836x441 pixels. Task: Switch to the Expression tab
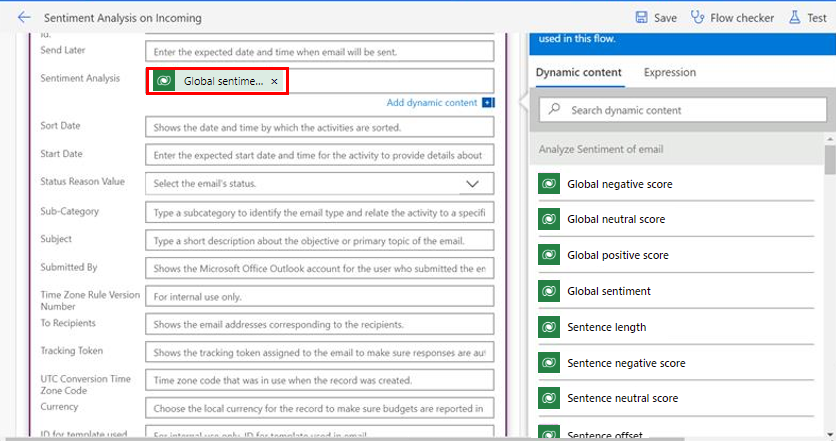point(670,73)
